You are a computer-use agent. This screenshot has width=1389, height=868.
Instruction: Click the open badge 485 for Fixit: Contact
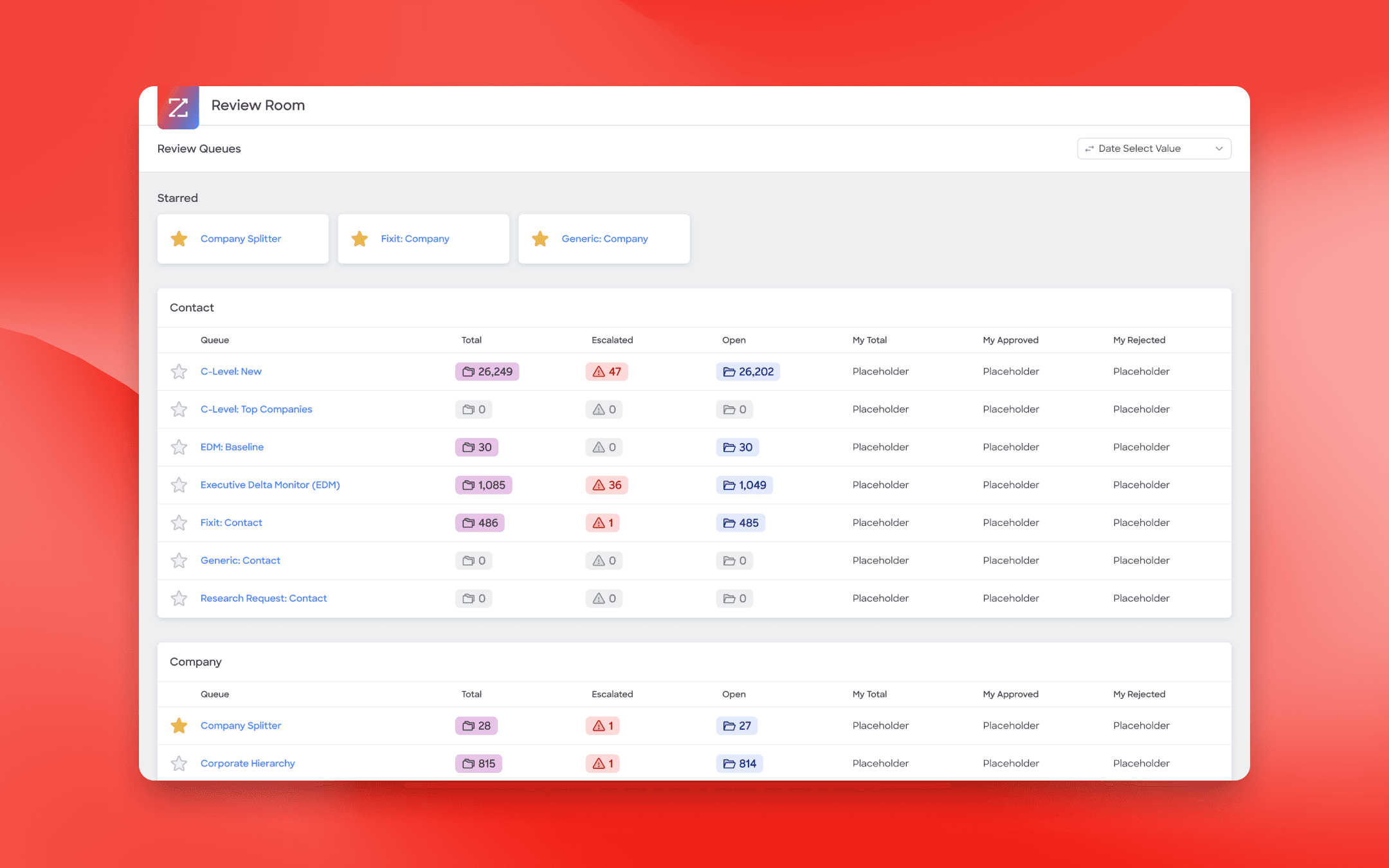741,523
